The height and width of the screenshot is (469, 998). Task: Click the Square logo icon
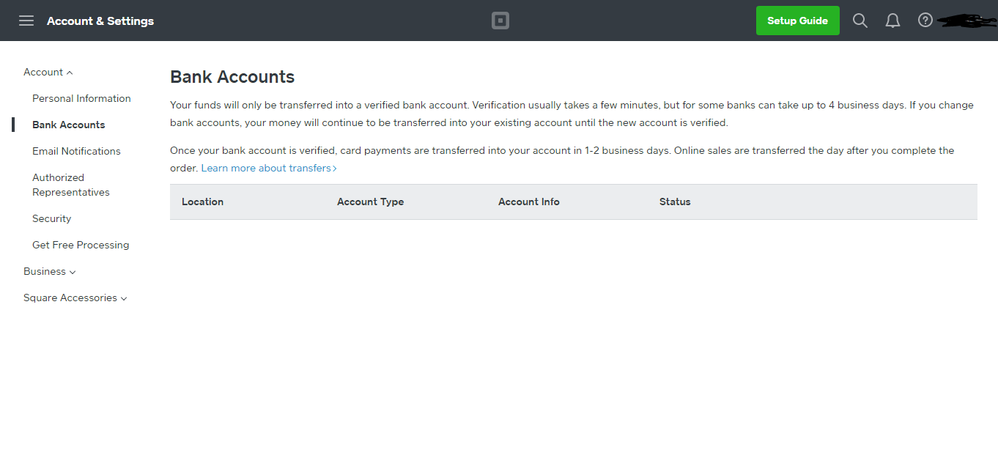(x=500, y=21)
